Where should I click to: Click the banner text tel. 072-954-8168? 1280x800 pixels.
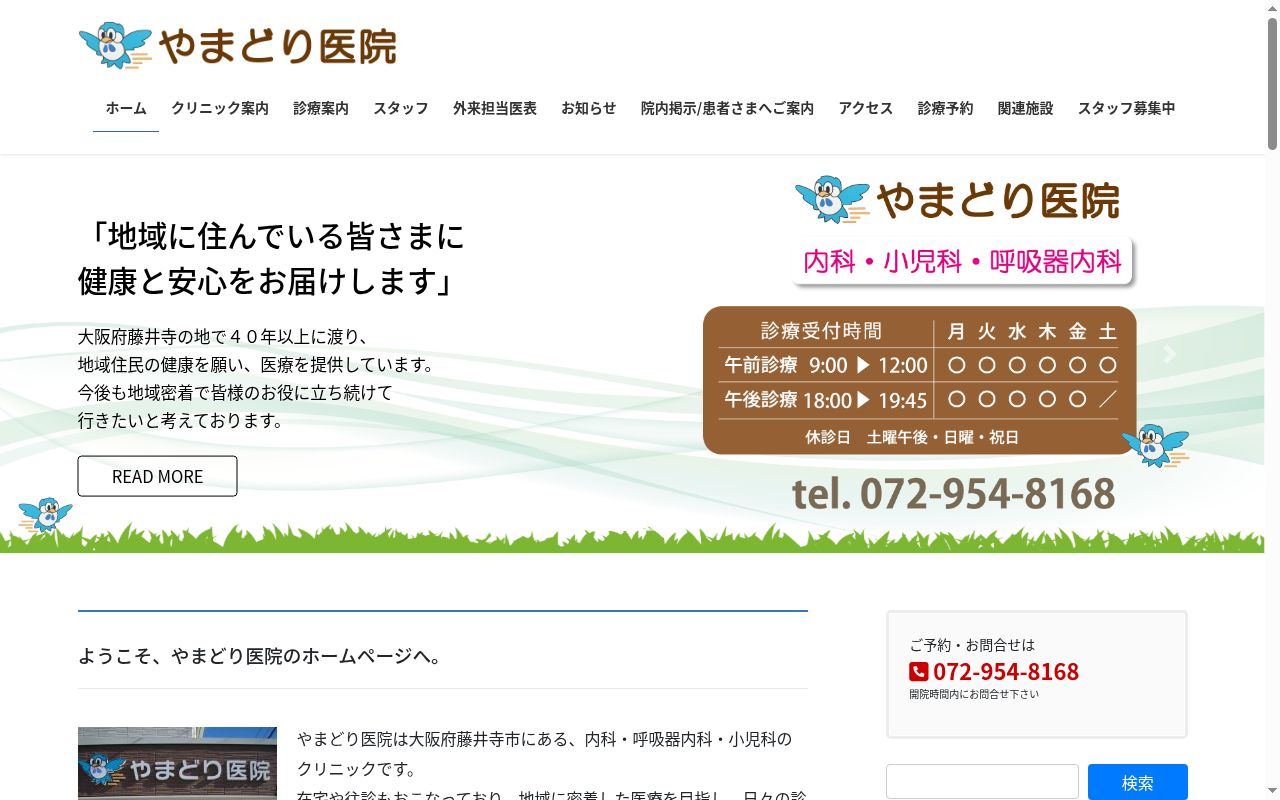click(x=954, y=493)
